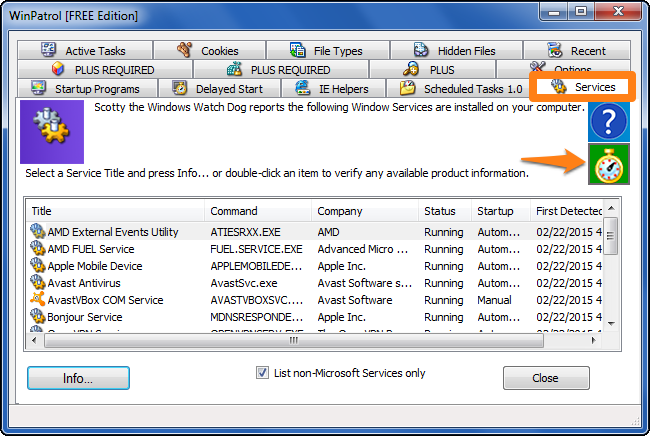Click the Manual startup cell
Screen dimensions: 650x436
pos(494,300)
